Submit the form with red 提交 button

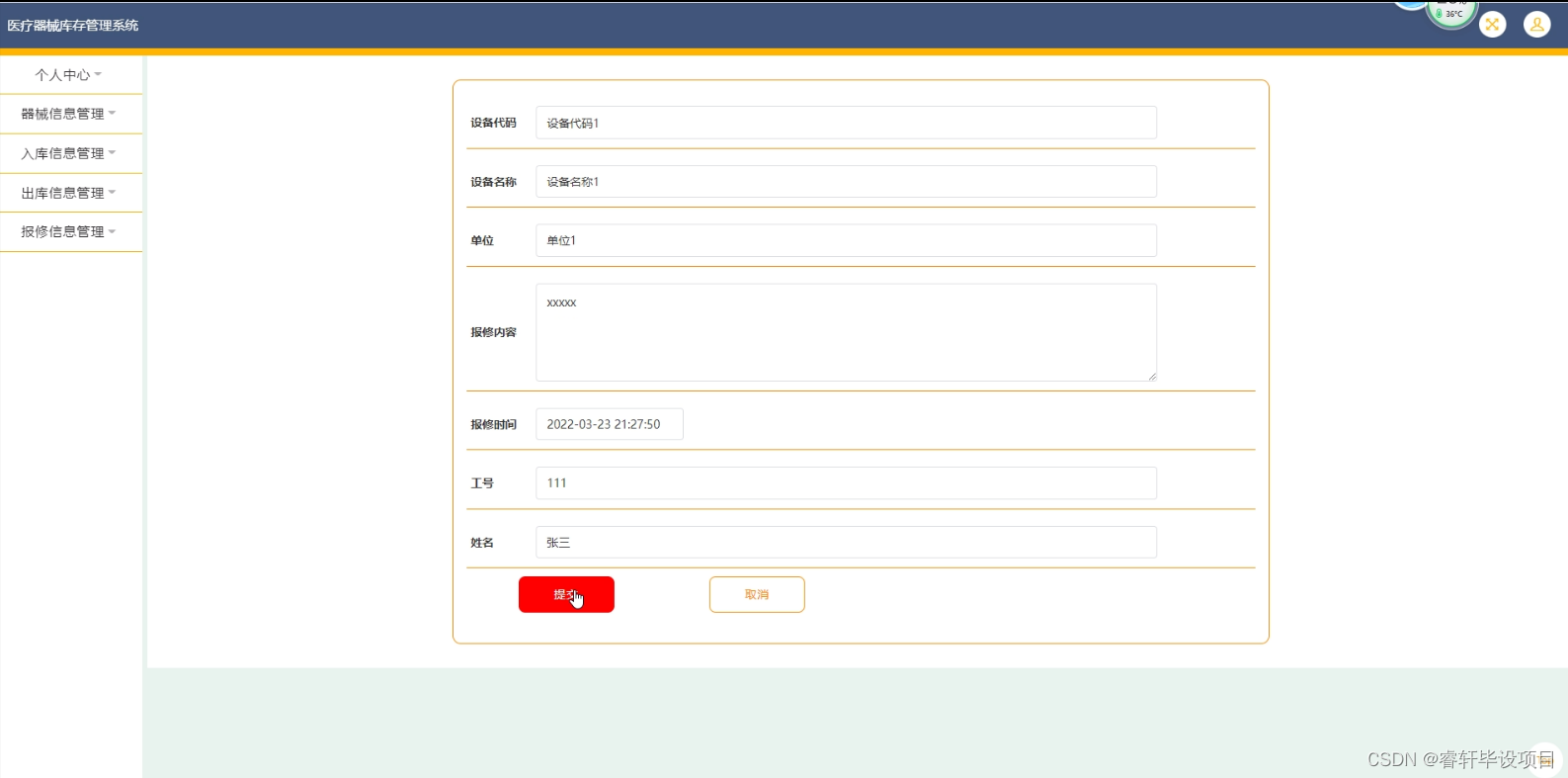tap(566, 594)
